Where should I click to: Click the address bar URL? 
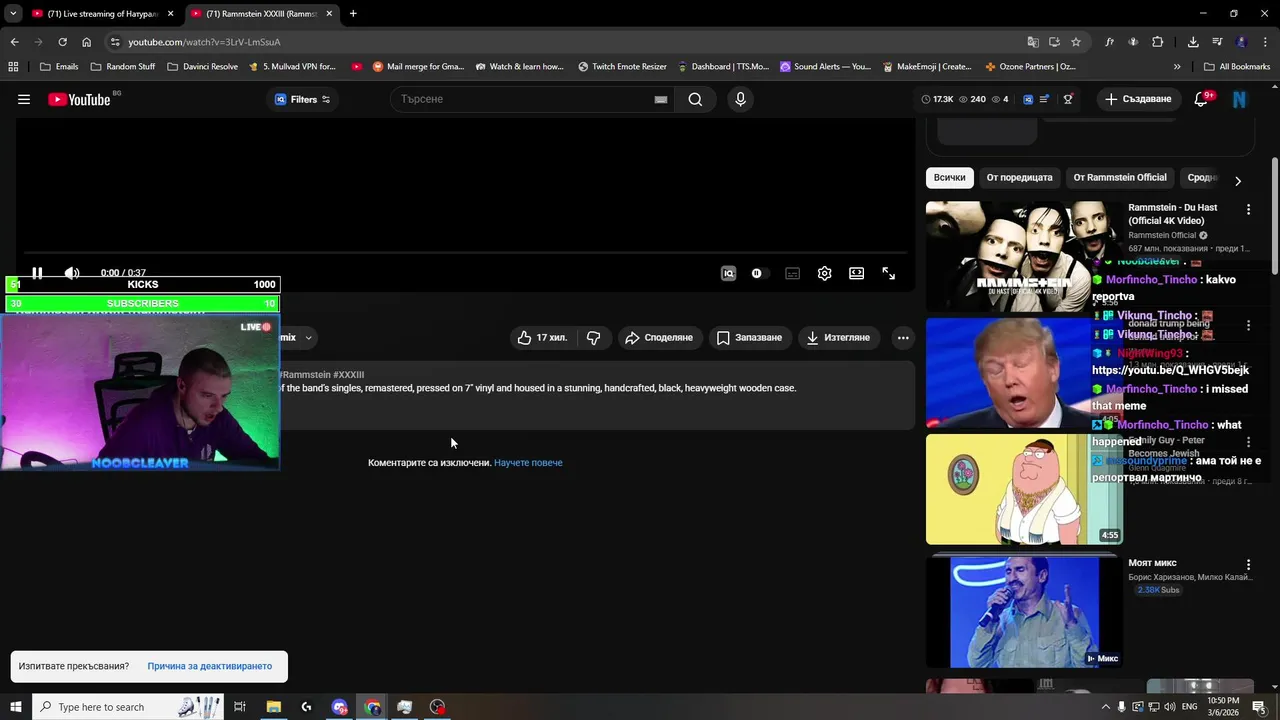tap(204, 42)
